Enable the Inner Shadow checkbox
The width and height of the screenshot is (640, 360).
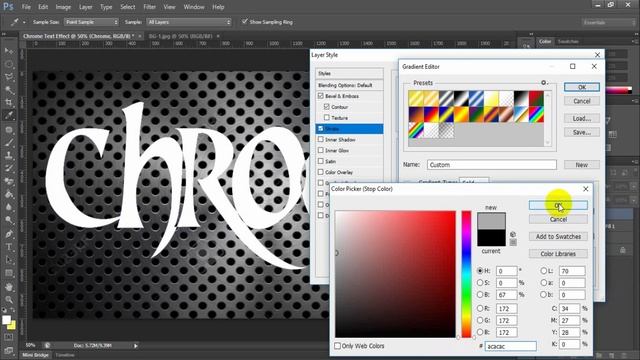pyautogui.click(x=320, y=140)
